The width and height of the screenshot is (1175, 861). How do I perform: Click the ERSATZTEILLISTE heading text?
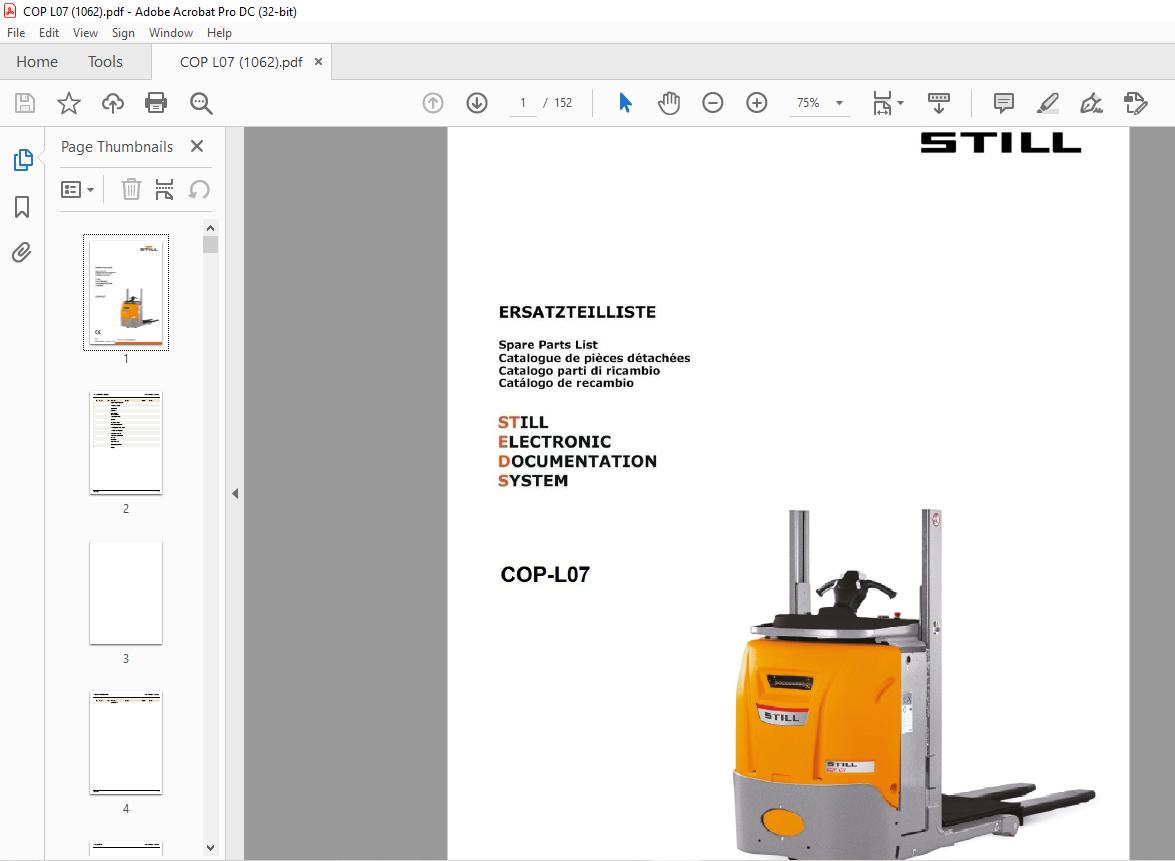click(577, 312)
